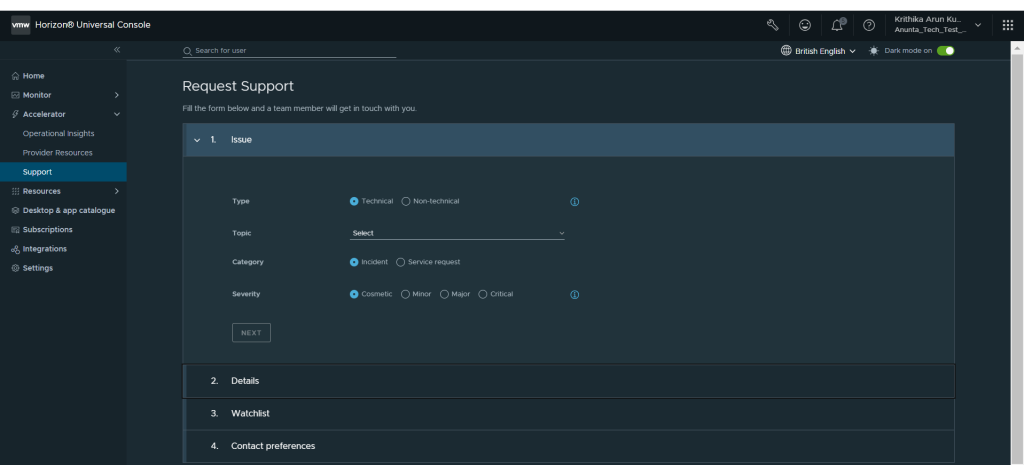The image size is (1024, 465).
Task: Open Operational Insights in sidebar
Action: tap(58, 133)
